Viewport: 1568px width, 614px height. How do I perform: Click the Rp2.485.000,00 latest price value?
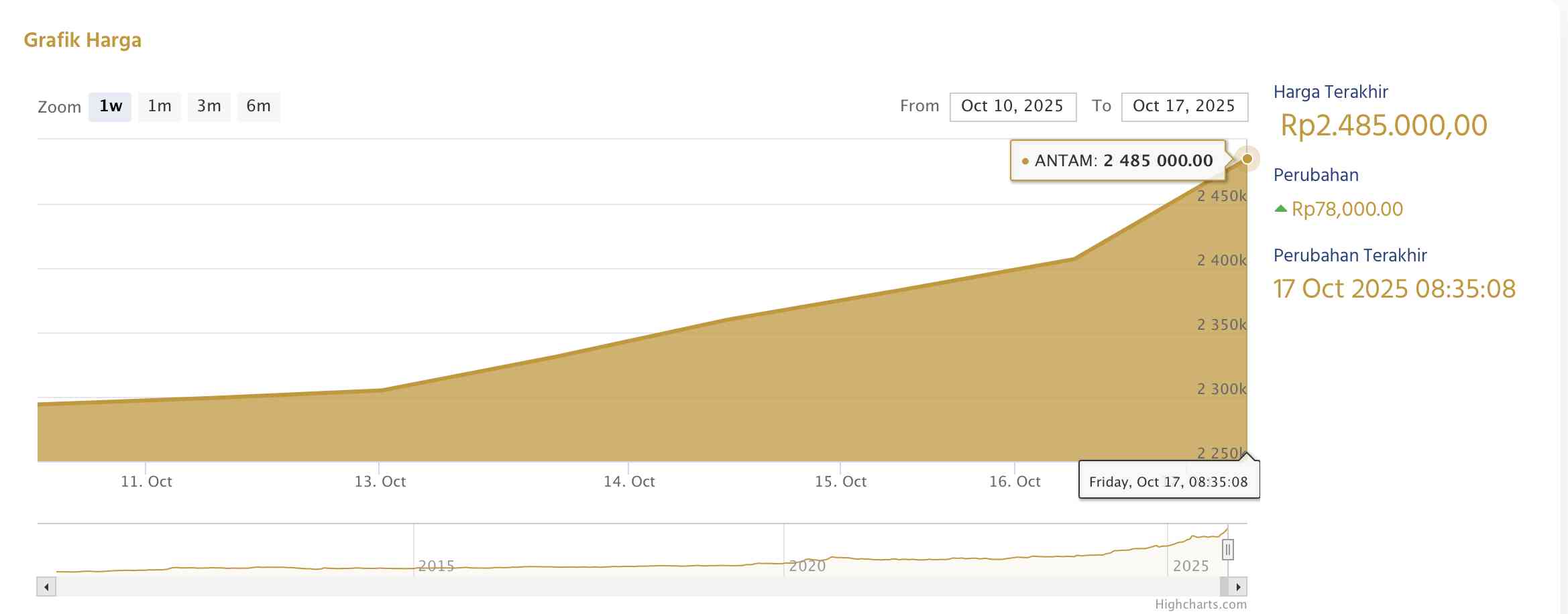1383,125
